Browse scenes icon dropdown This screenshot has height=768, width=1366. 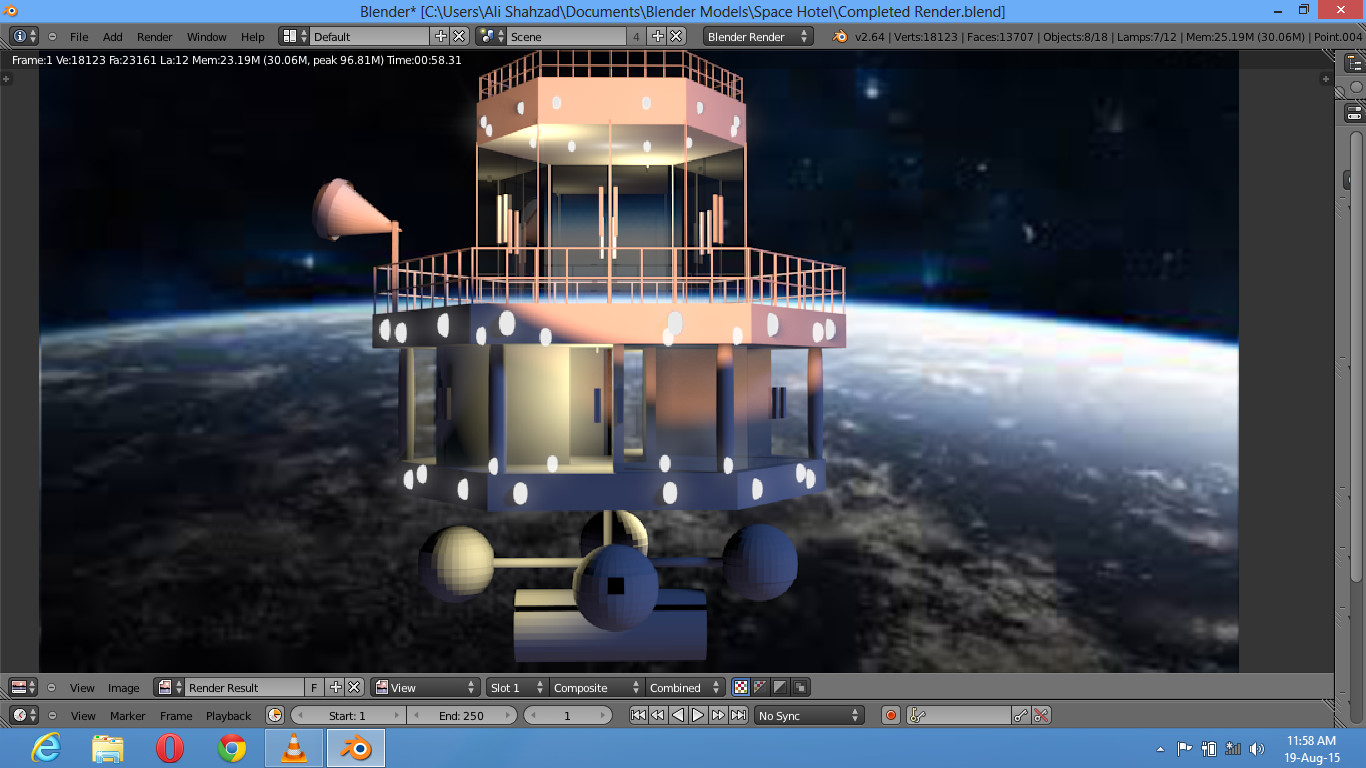491,36
